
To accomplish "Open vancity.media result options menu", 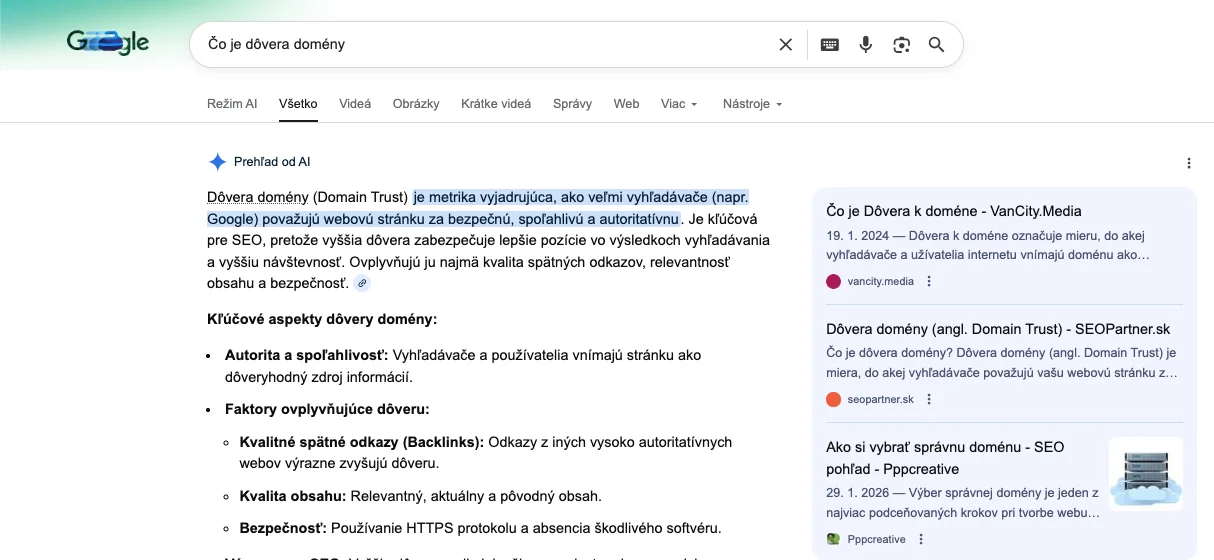I will 929,282.
